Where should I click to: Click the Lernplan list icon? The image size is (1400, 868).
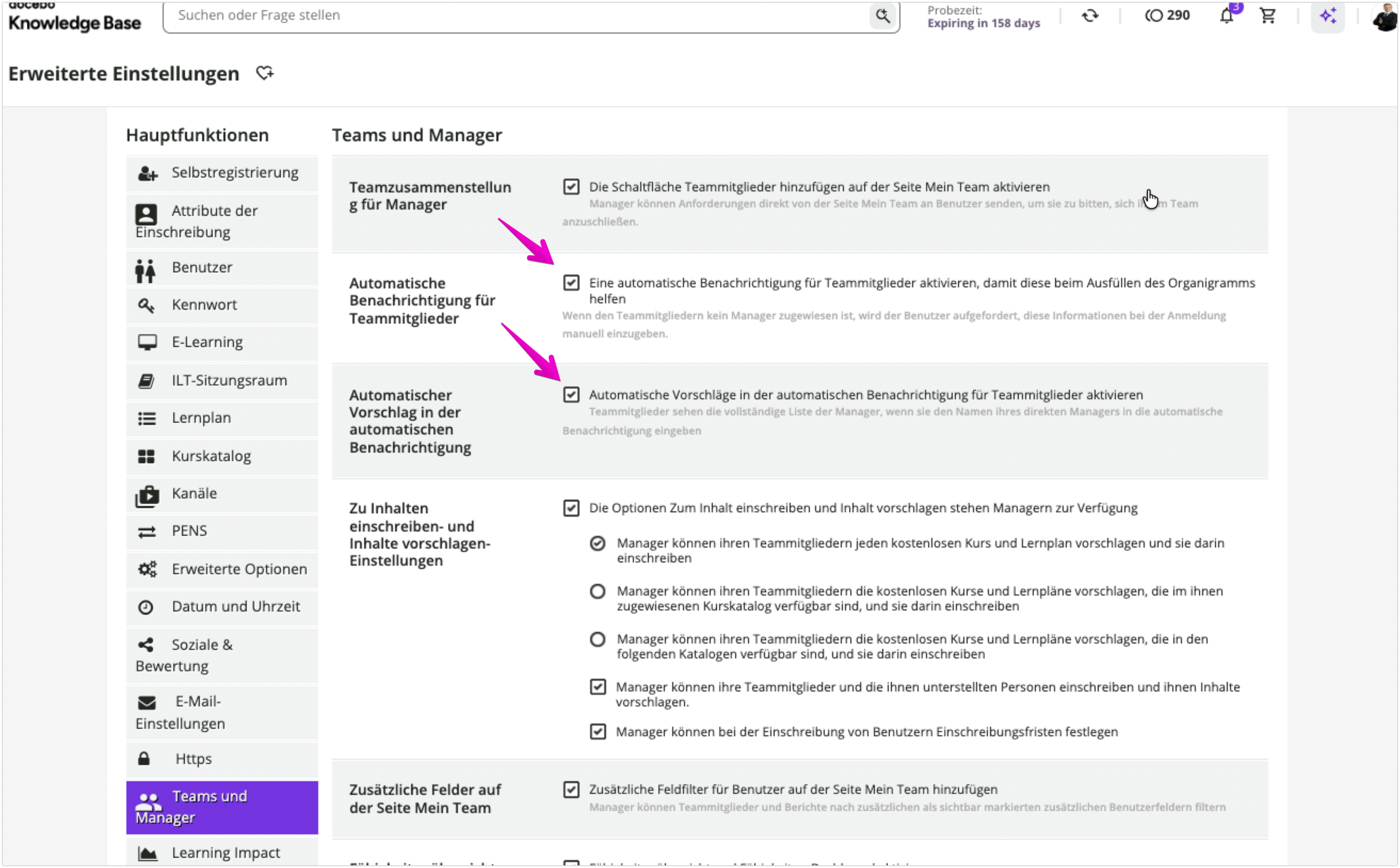(x=146, y=419)
